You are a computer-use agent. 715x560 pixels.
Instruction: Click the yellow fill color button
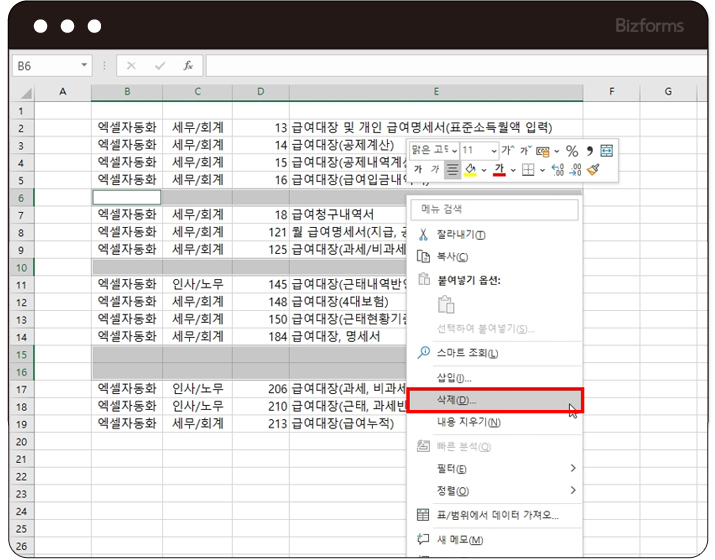[x=470, y=170]
